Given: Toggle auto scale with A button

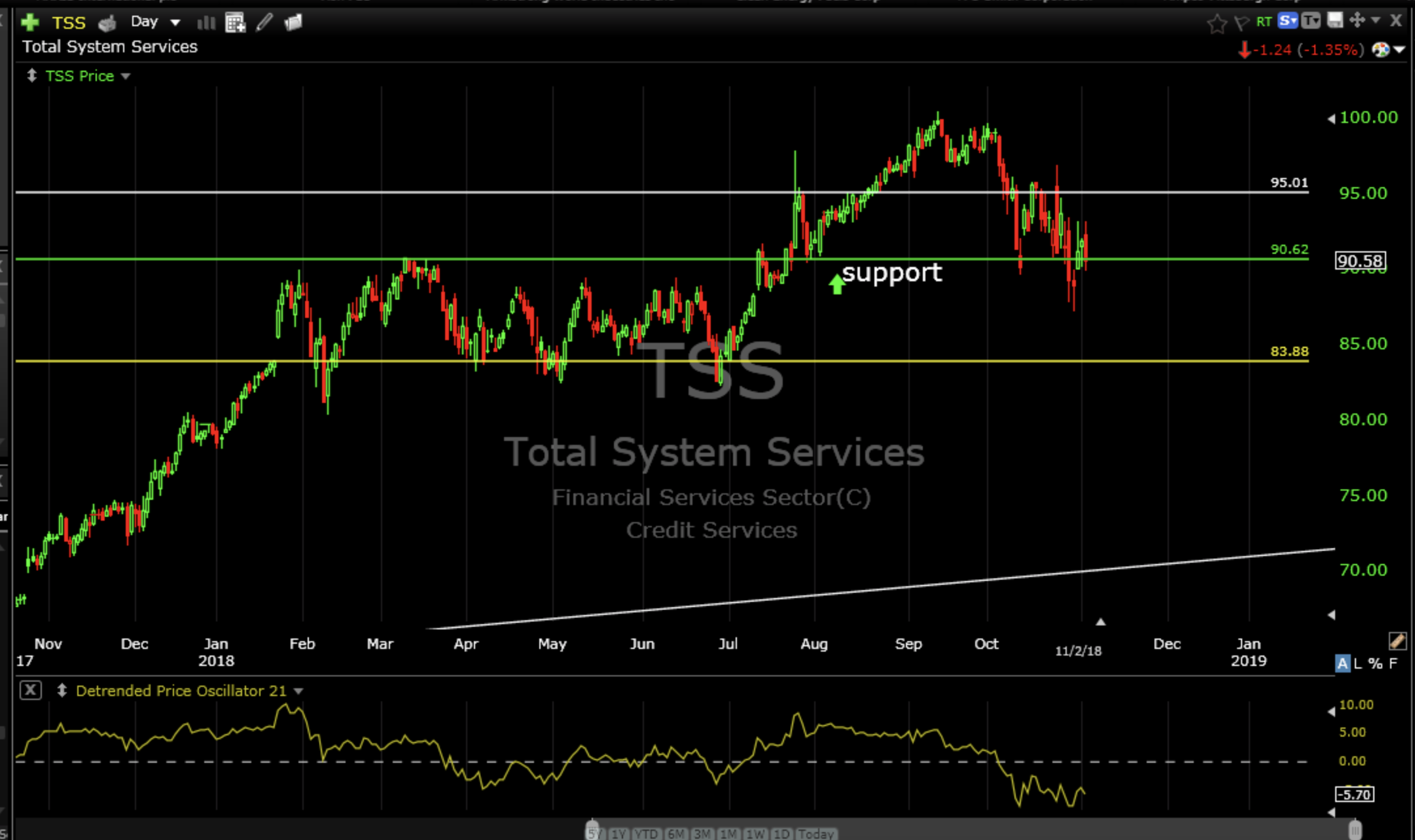Looking at the screenshot, I should [1342, 663].
